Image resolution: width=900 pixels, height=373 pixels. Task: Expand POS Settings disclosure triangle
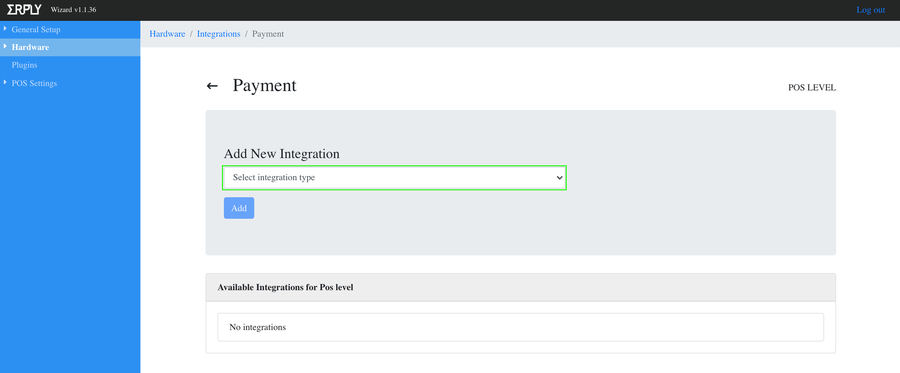coord(5,83)
